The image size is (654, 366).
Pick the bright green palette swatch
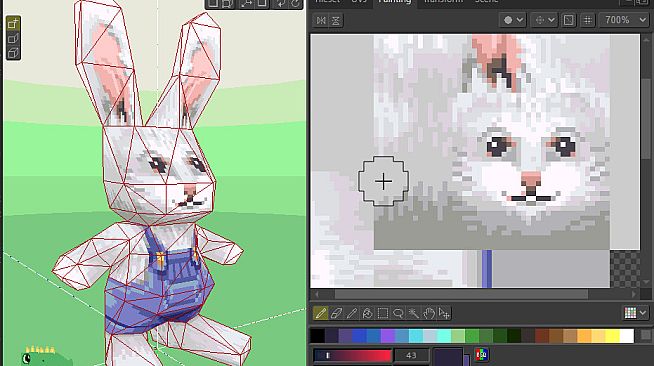click(472, 336)
